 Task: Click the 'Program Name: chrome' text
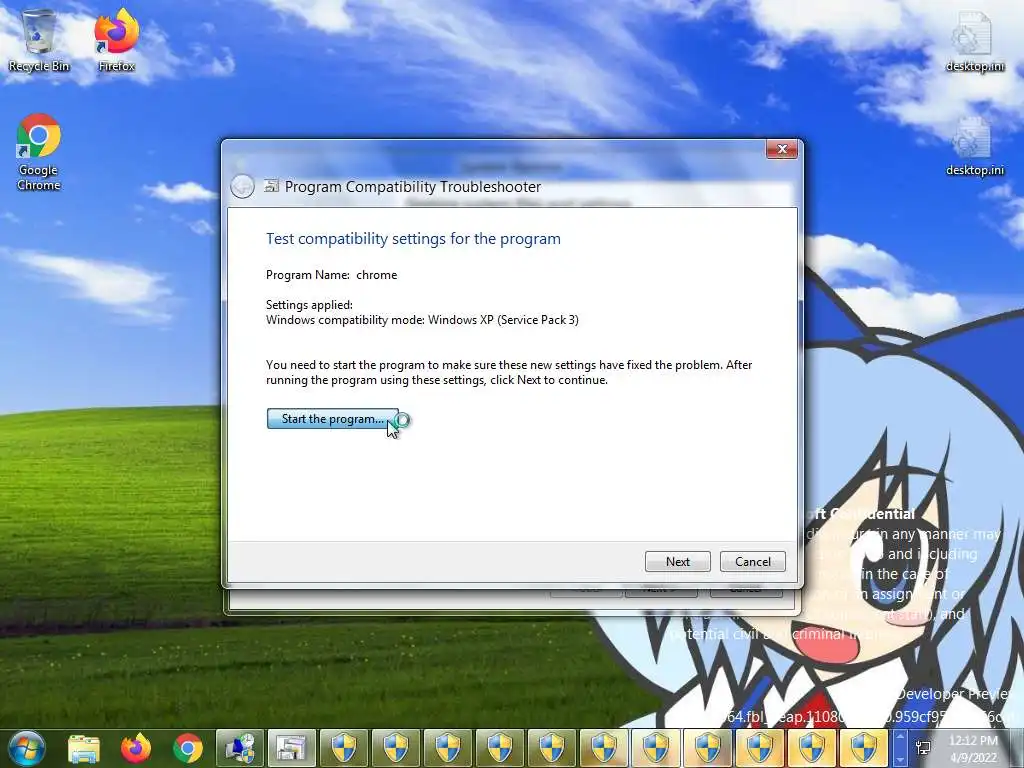point(331,275)
